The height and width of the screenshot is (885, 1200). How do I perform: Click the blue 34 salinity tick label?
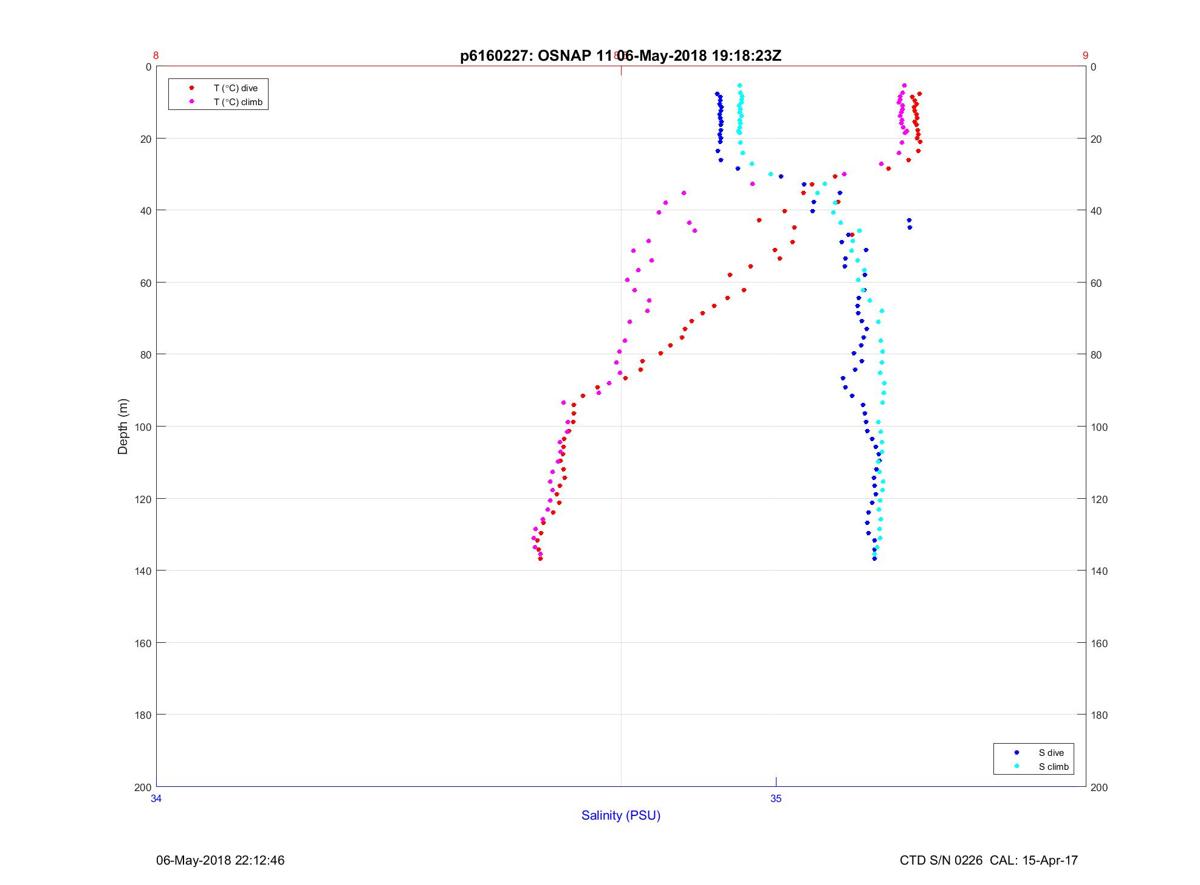pos(156,798)
